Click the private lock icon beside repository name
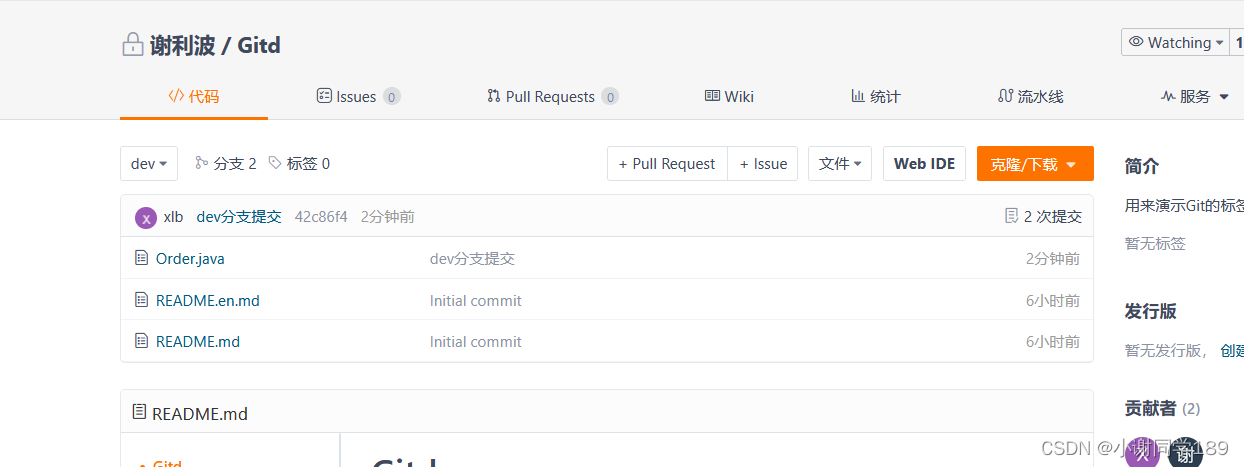The width and height of the screenshot is (1244, 467). 132,45
